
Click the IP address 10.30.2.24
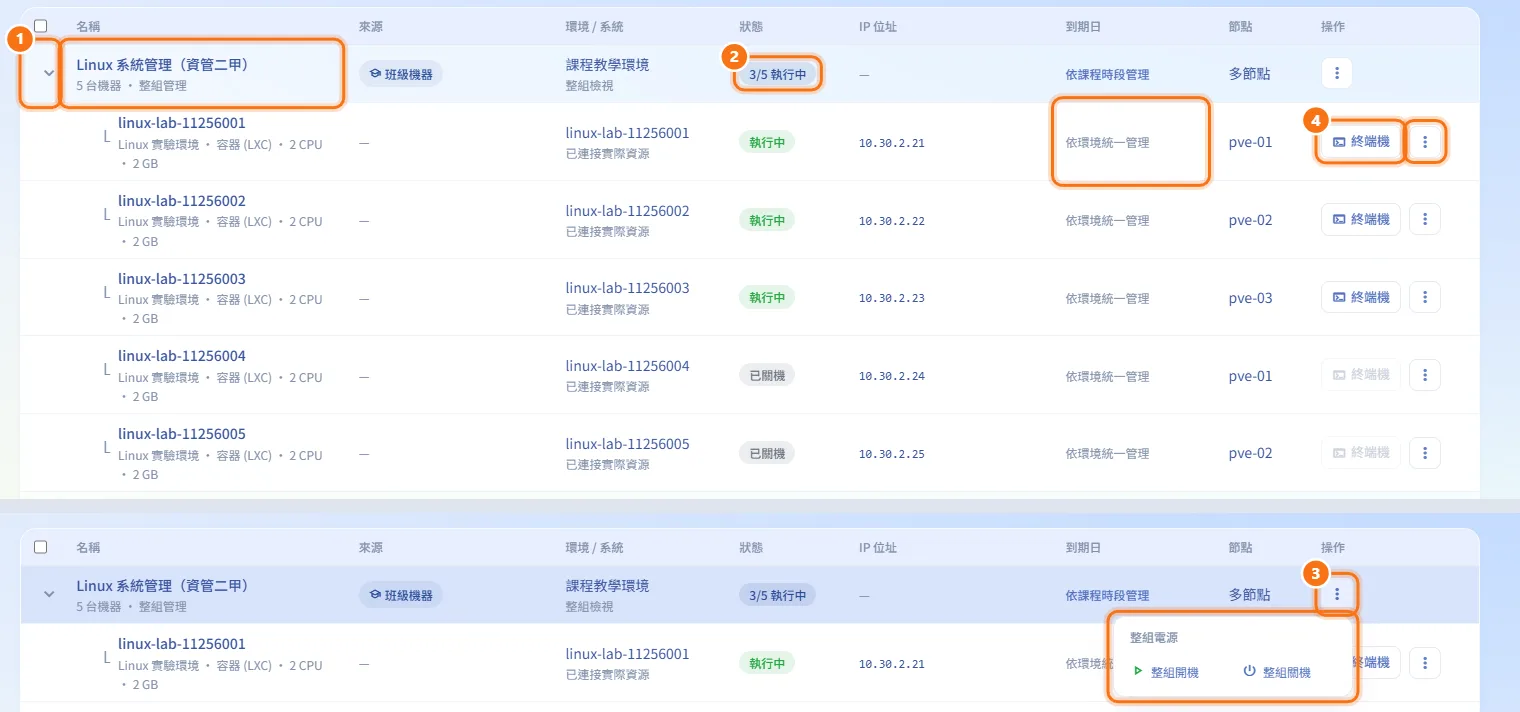click(x=891, y=376)
